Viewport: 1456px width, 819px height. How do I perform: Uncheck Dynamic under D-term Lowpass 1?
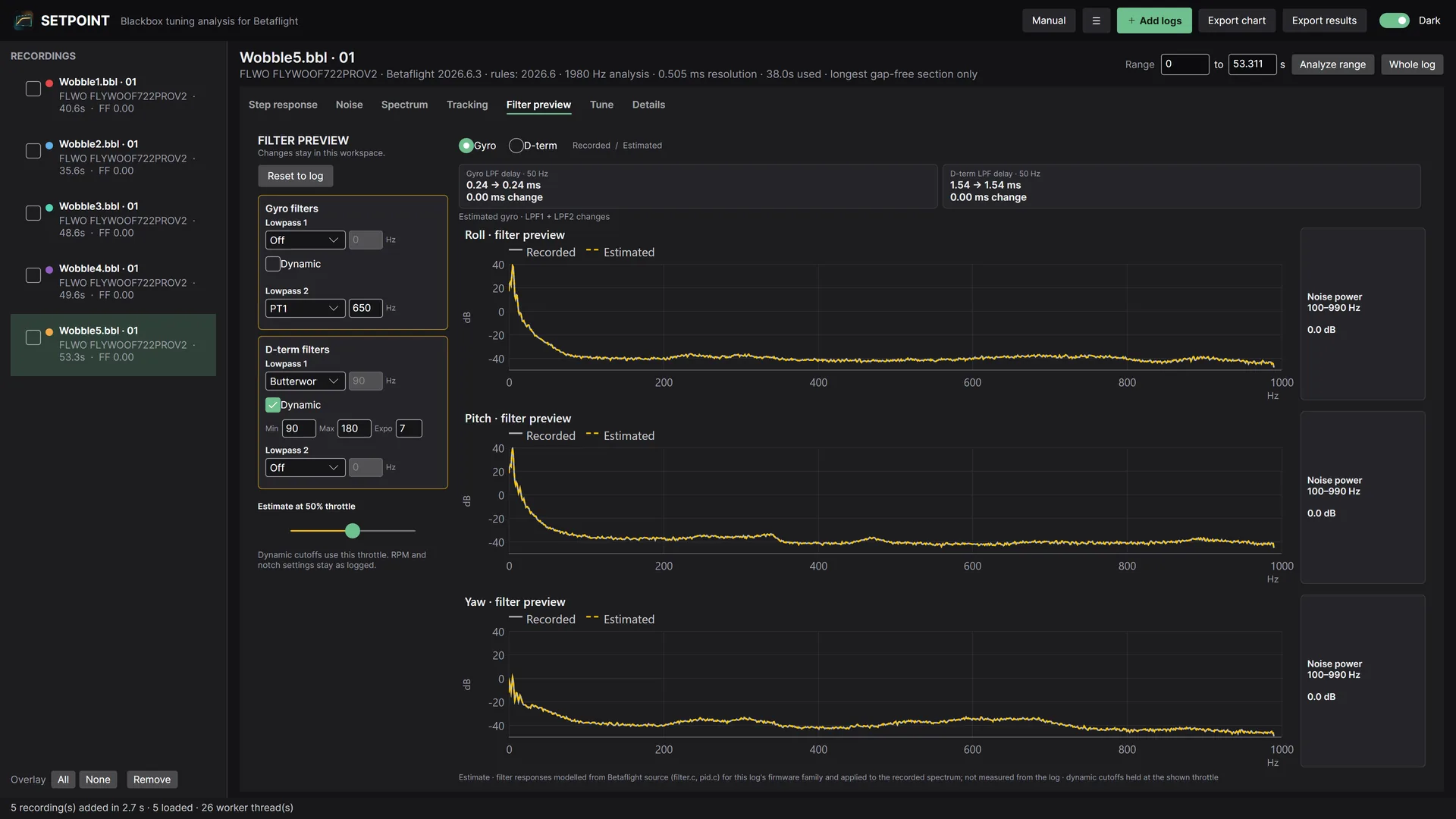pyautogui.click(x=273, y=405)
